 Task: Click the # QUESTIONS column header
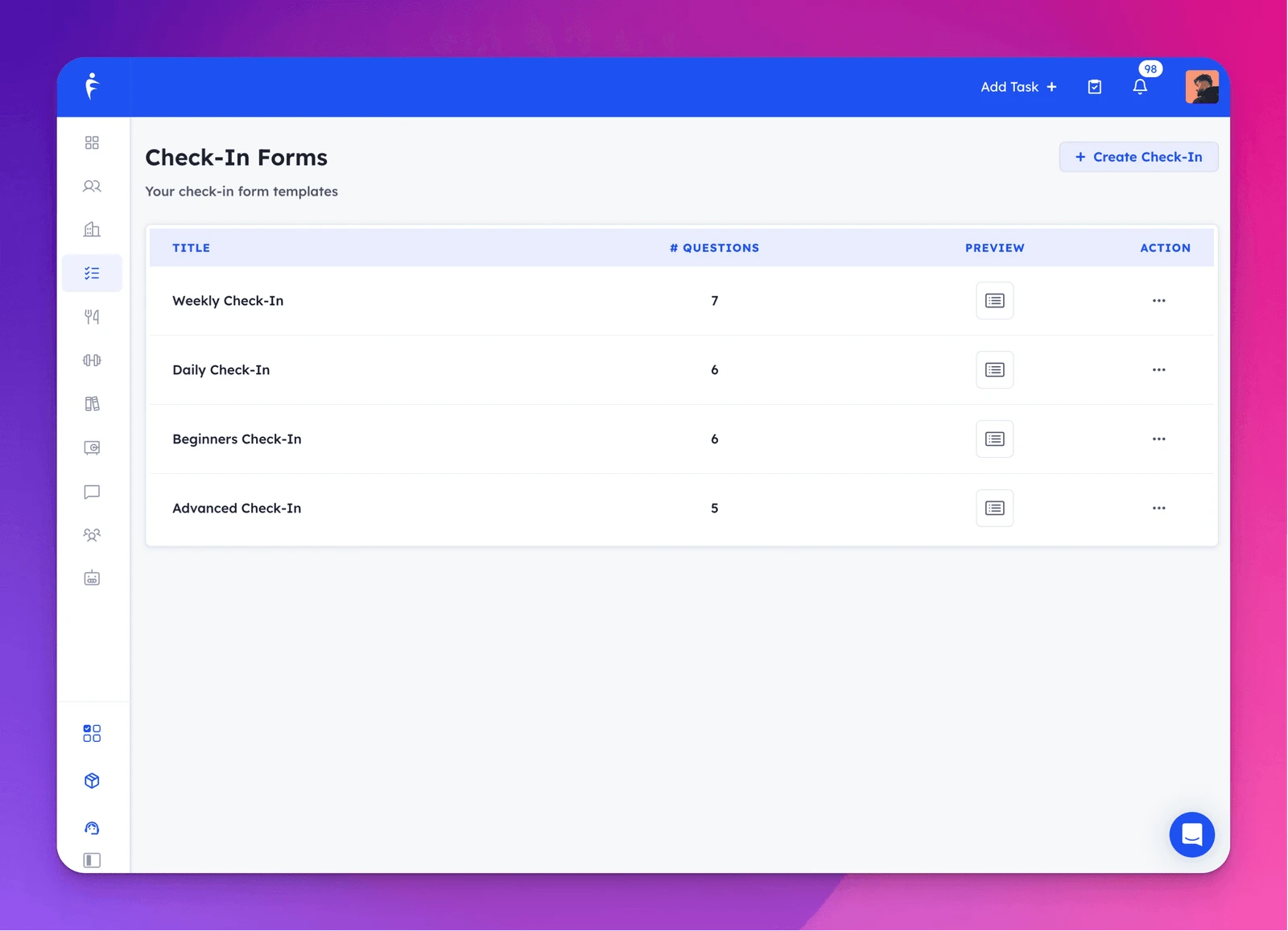(715, 248)
